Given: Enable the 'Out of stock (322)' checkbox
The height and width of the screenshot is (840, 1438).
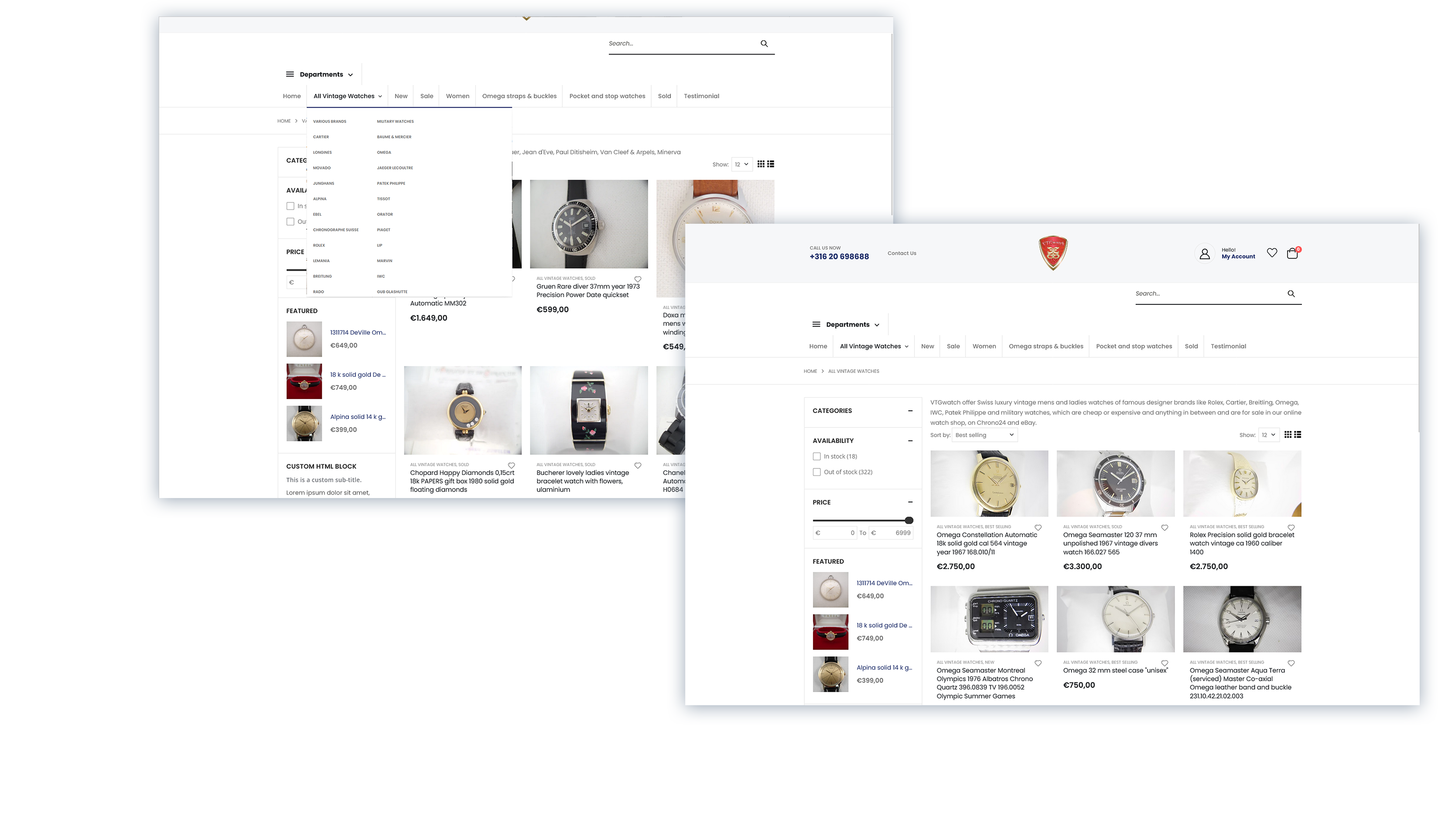Looking at the screenshot, I should coord(817,472).
